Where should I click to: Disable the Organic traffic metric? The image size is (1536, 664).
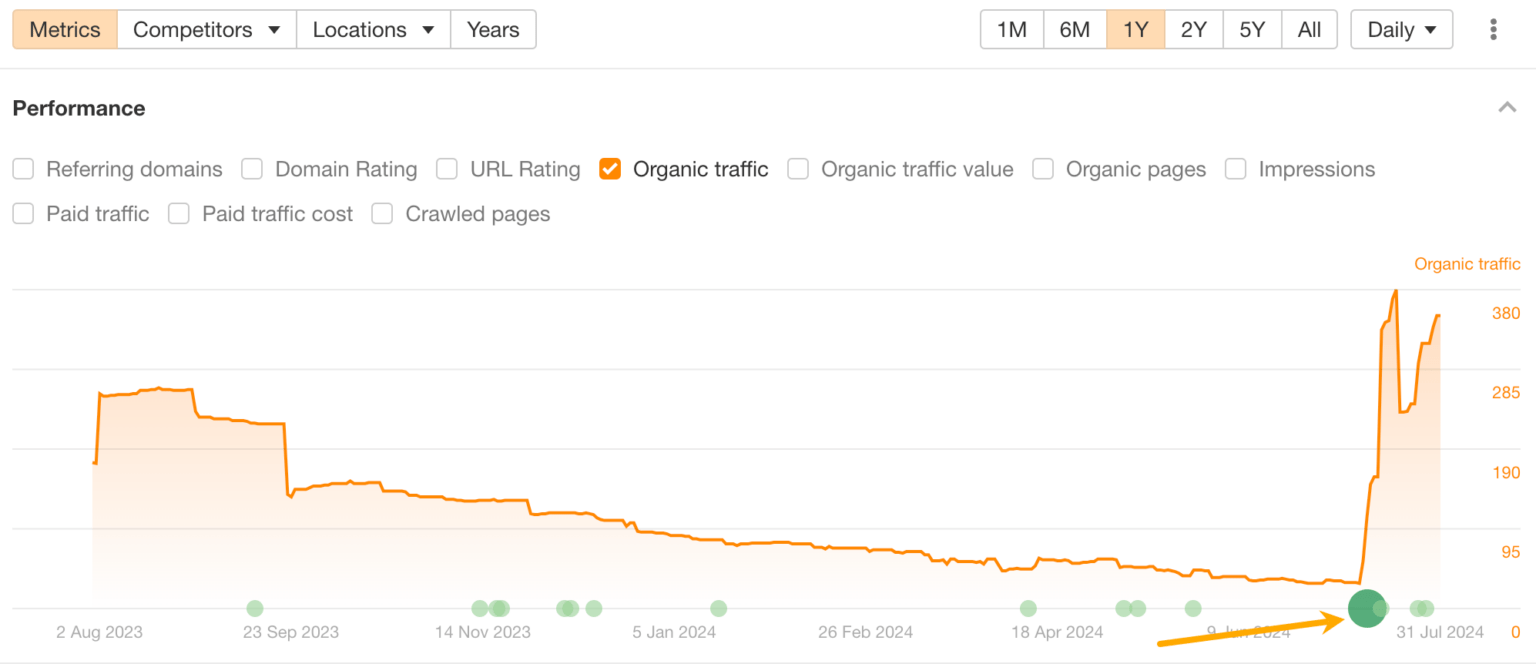tap(610, 169)
